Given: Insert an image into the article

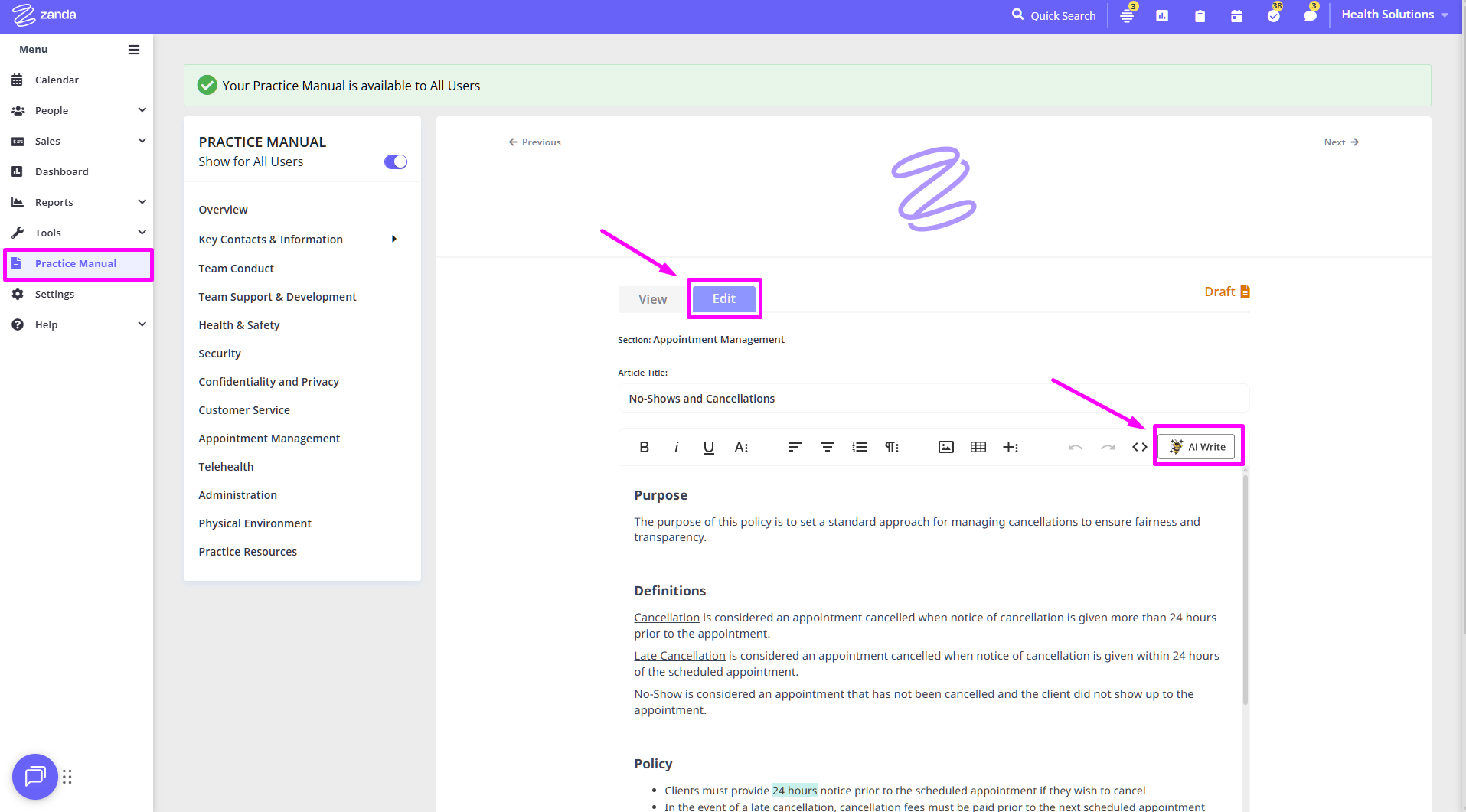Looking at the screenshot, I should coord(945,447).
